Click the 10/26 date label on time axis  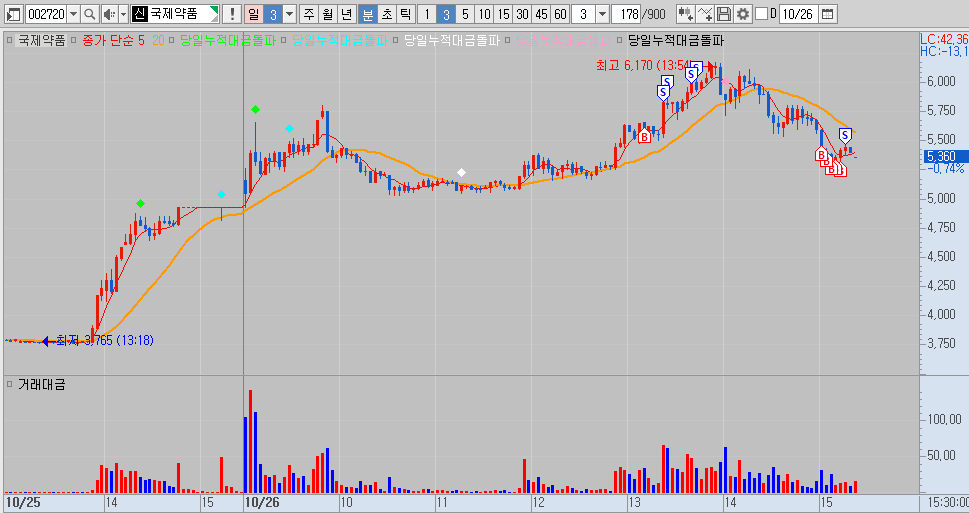tap(262, 502)
